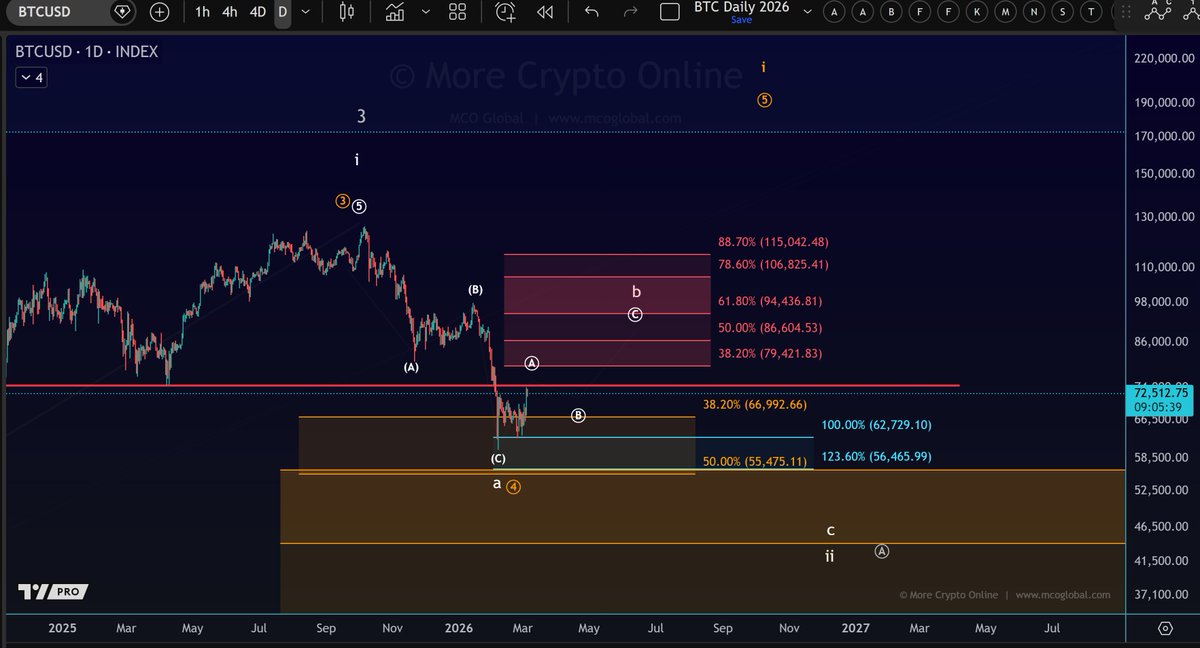Click the circled B shortcut icon
1200x648 pixels.
(x=890, y=12)
